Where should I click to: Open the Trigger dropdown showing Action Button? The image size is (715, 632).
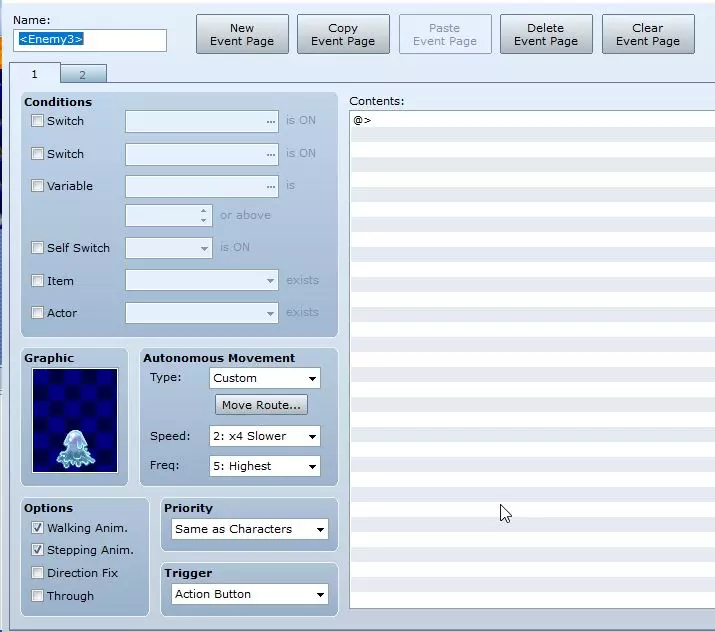pyautogui.click(x=250, y=594)
